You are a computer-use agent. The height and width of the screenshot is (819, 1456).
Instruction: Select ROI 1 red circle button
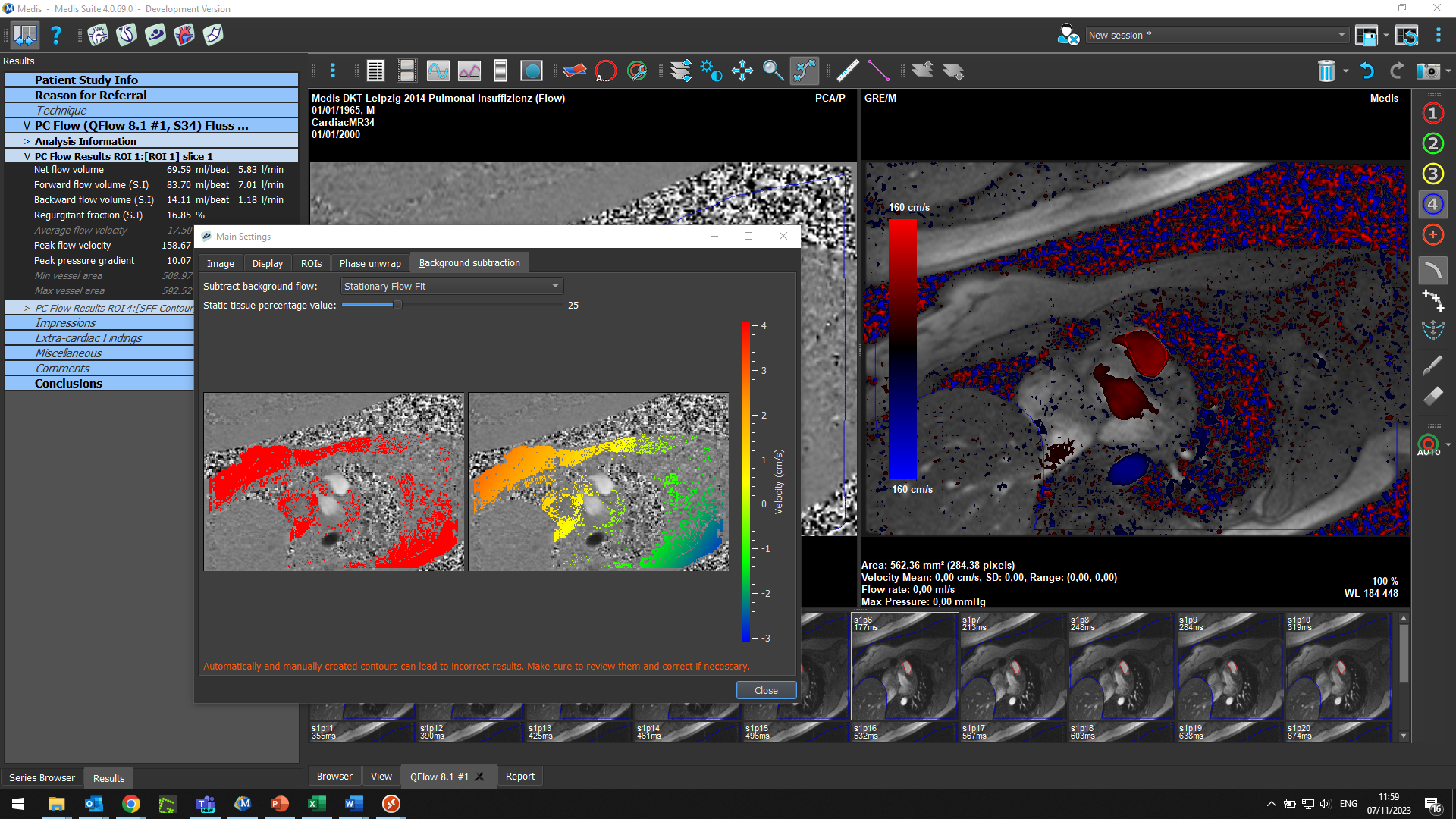click(x=1432, y=114)
